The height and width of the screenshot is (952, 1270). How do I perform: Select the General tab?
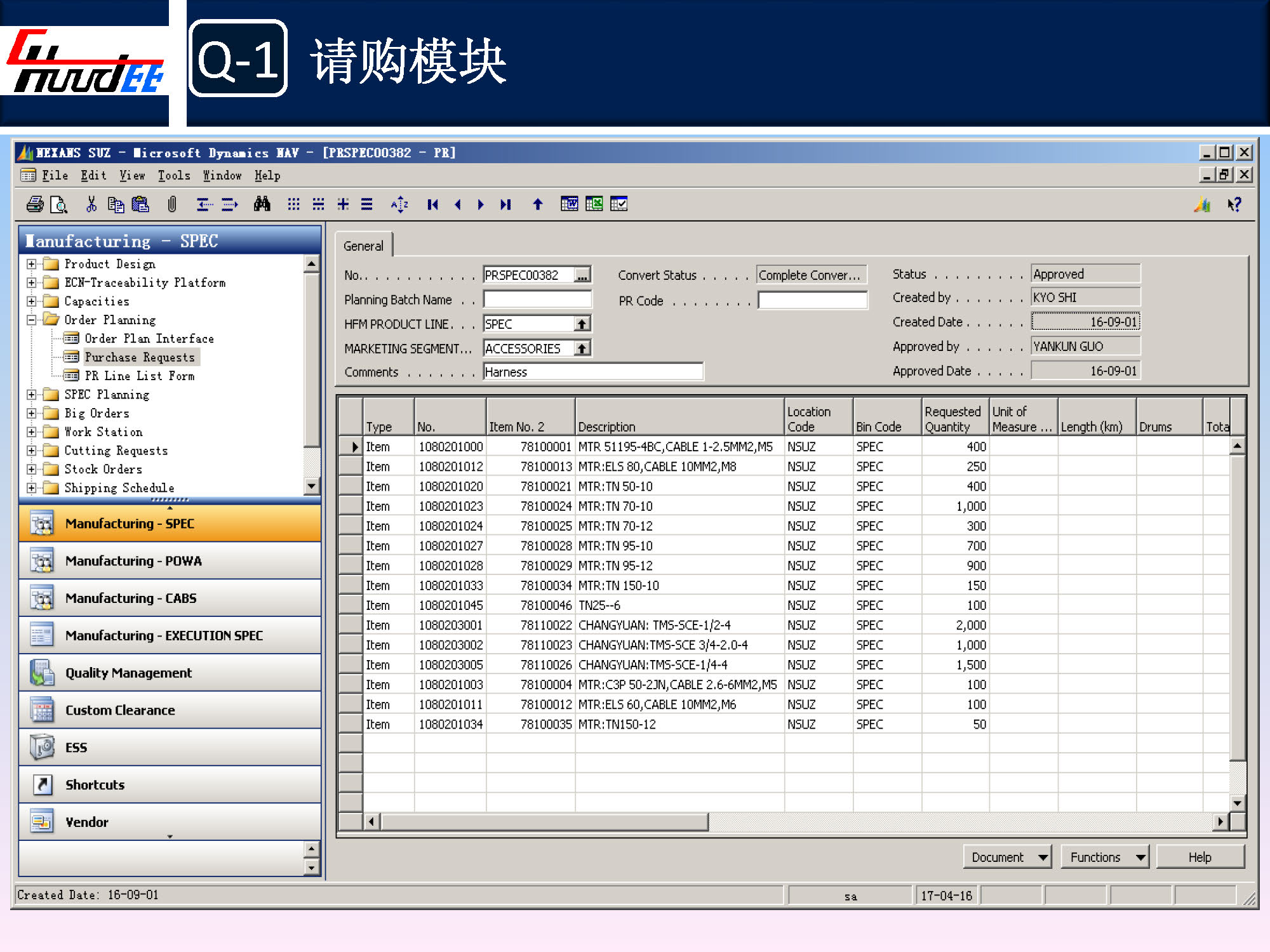point(363,246)
